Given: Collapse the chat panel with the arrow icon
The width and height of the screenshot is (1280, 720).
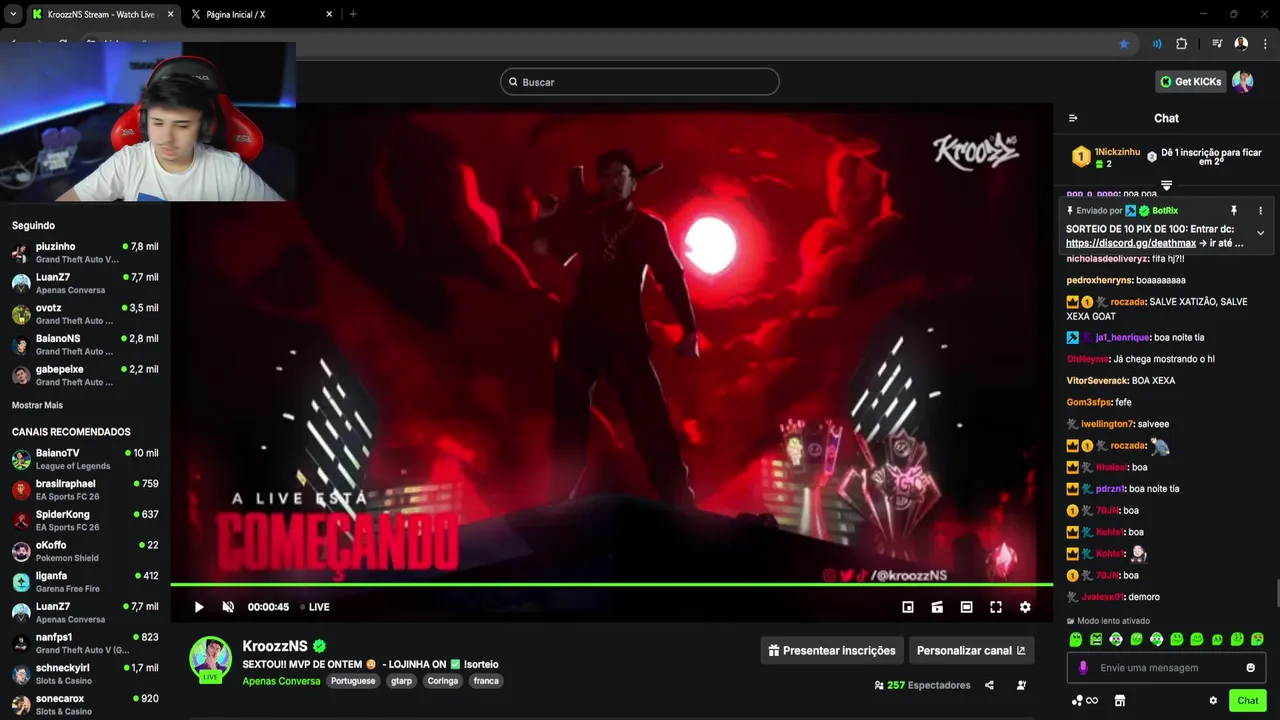Looking at the screenshot, I should click(1073, 118).
